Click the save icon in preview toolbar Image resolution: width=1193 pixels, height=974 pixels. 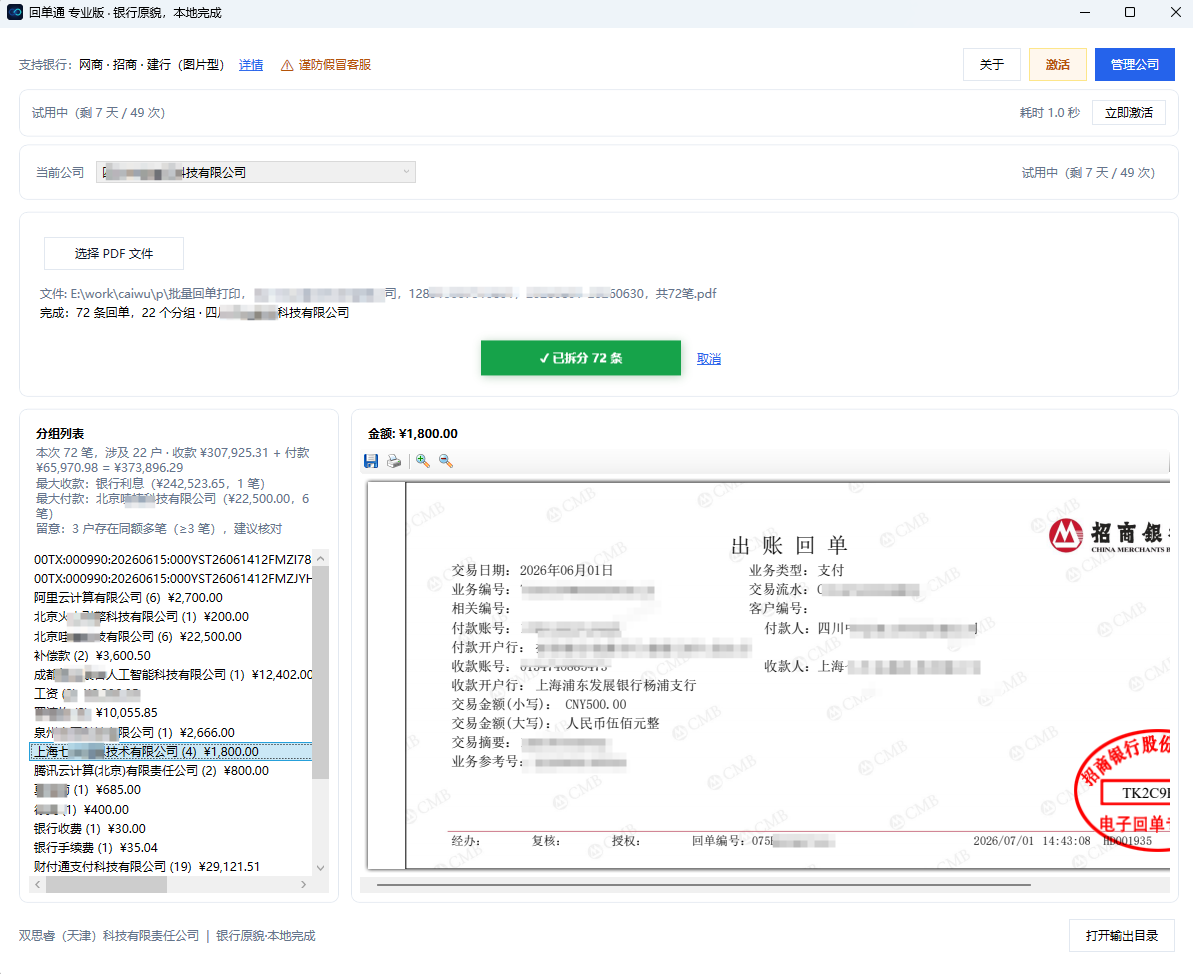pyautogui.click(x=371, y=461)
